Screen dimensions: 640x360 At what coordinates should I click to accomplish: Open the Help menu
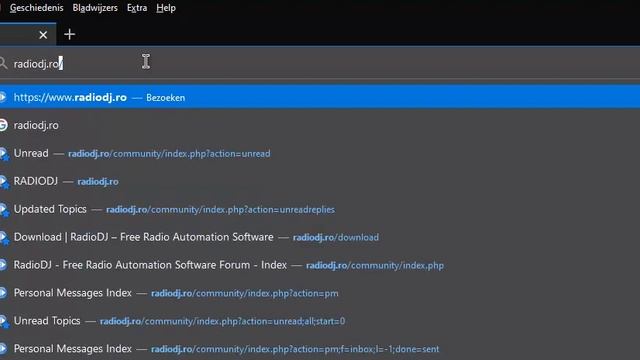pos(166,8)
